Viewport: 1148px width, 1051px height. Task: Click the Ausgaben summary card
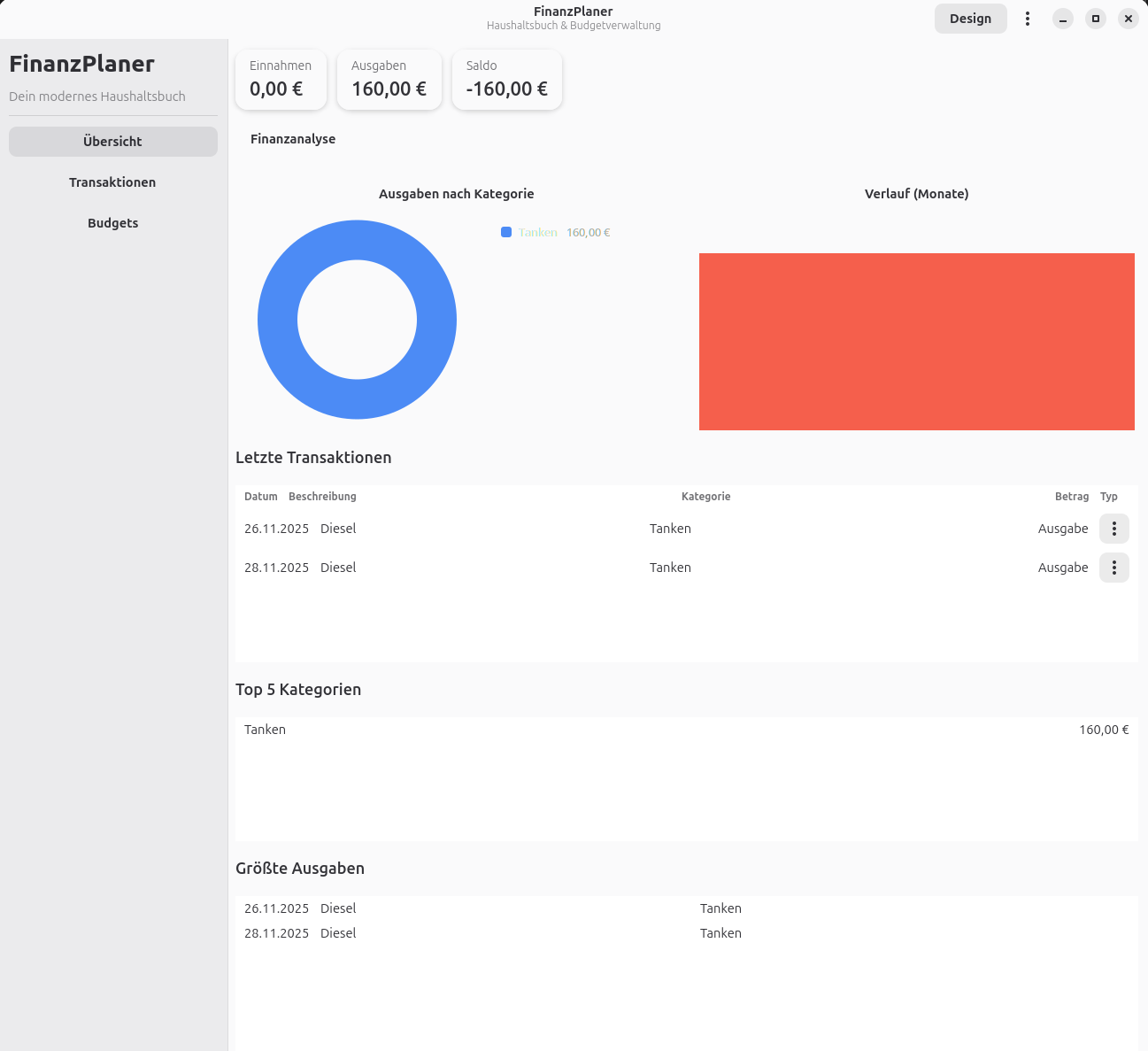point(389,80)
